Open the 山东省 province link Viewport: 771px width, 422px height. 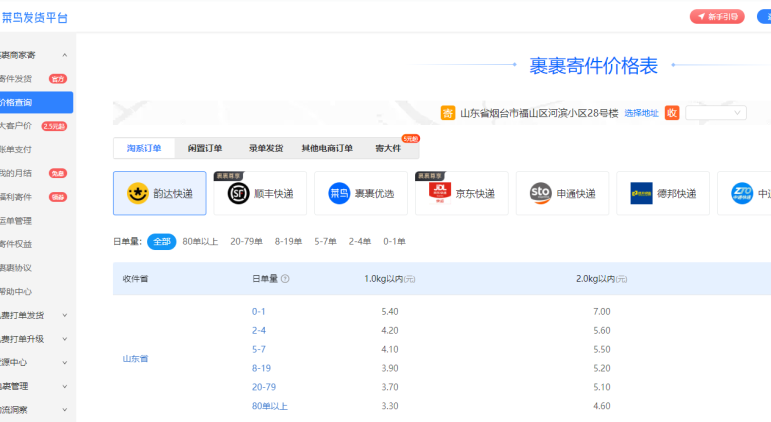point(135,359)
